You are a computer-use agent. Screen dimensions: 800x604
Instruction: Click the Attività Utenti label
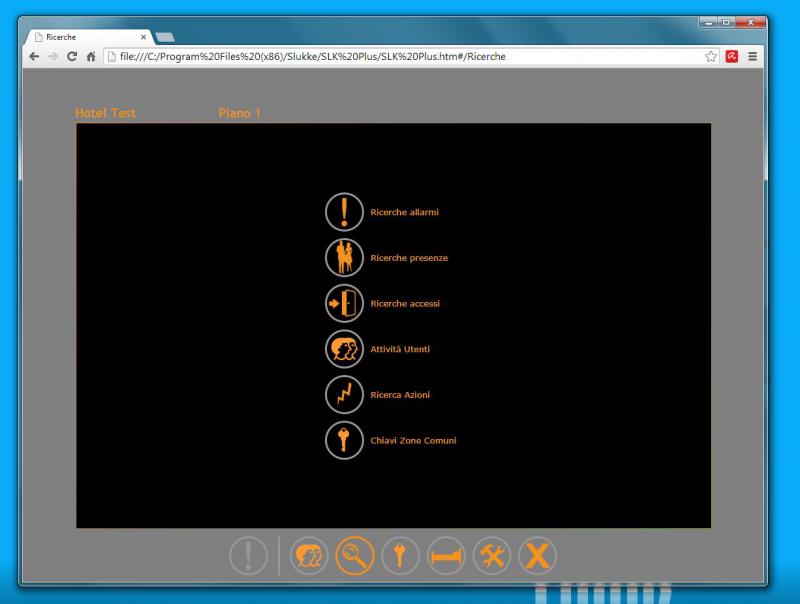400,349
